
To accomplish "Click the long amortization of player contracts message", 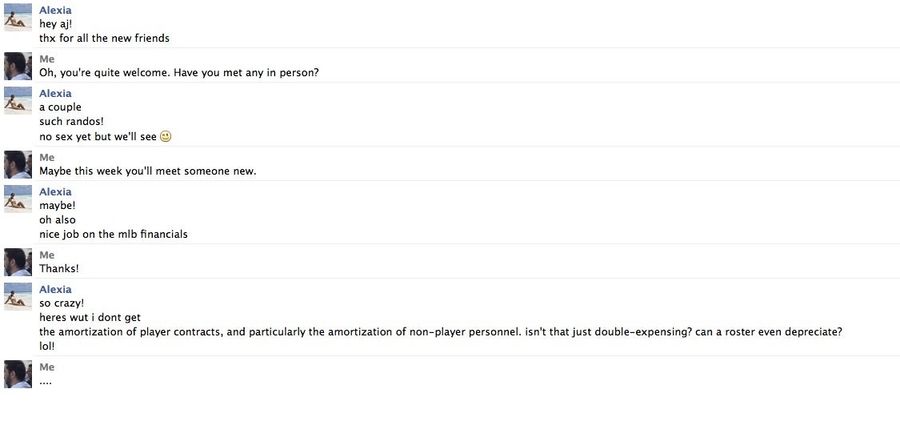I will pyautogui.click(x=440, y=332).
